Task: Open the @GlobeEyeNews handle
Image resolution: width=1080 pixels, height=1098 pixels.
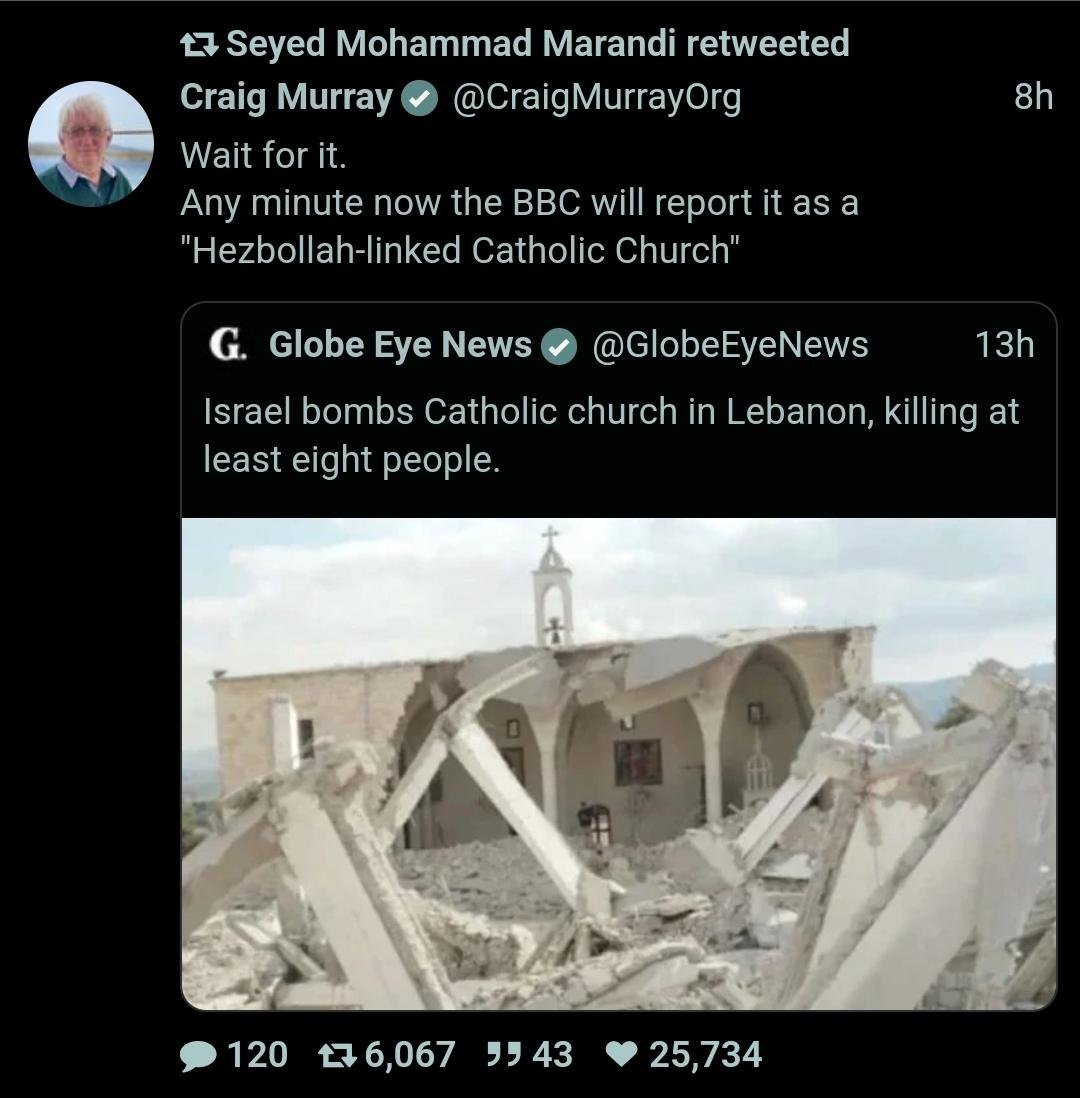Action: [x=730, y=344]
